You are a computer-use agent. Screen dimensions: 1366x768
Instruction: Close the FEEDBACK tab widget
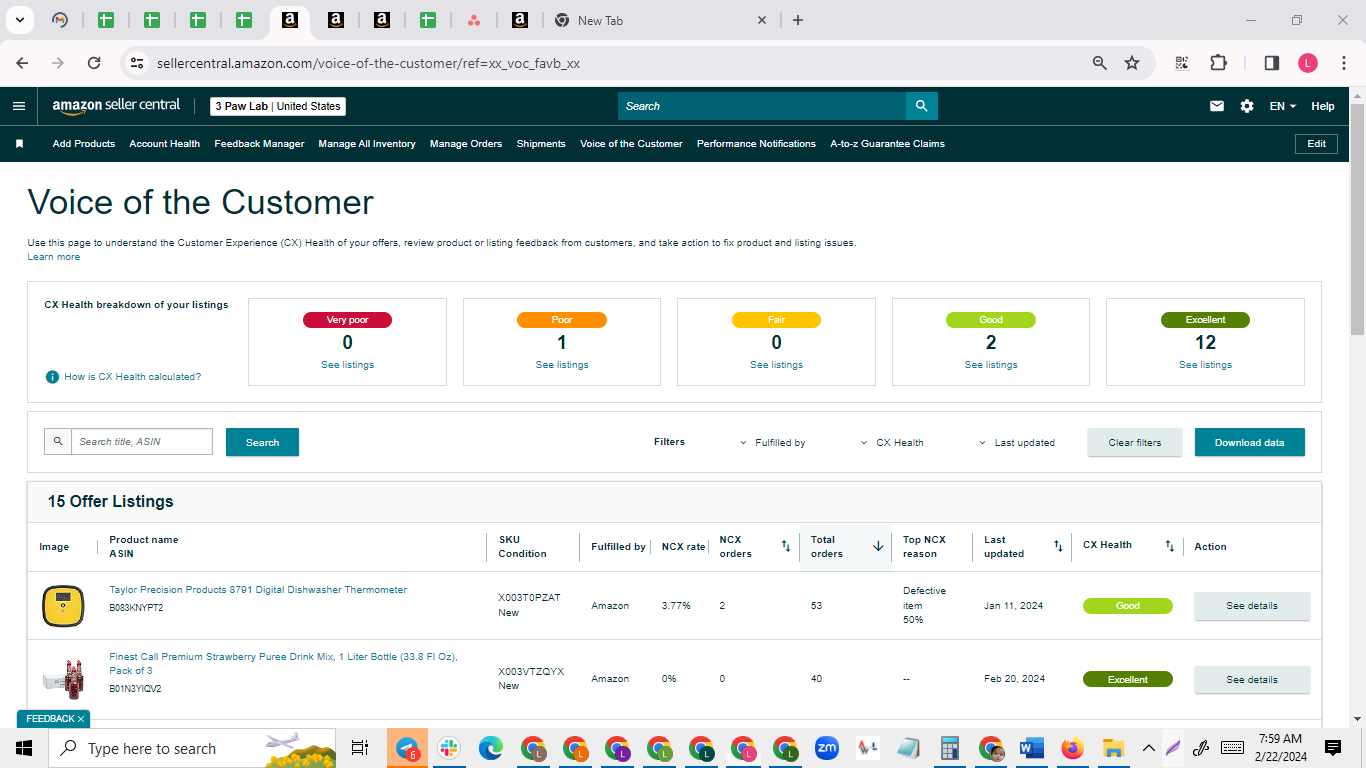[x=81, y=719]
